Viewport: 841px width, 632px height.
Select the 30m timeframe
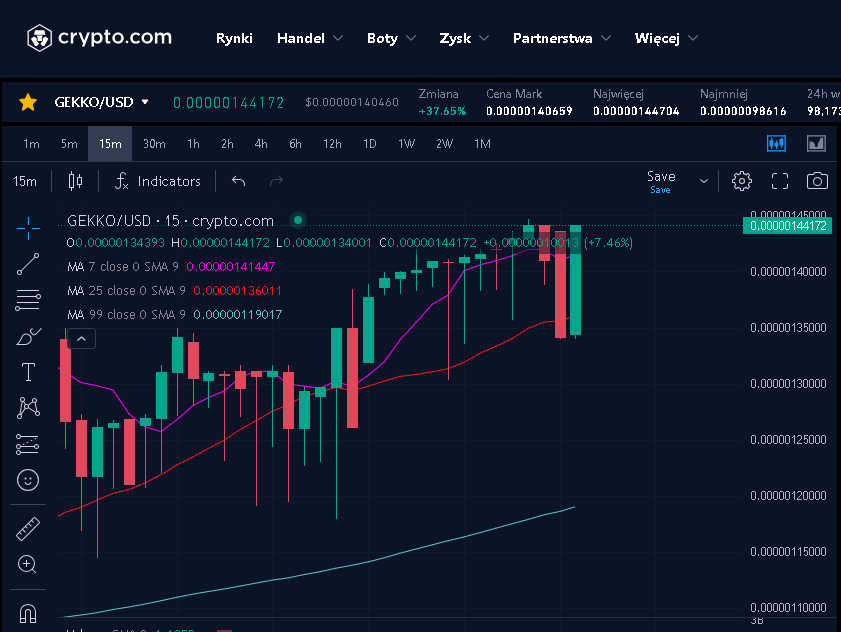[x=154, y=144]
